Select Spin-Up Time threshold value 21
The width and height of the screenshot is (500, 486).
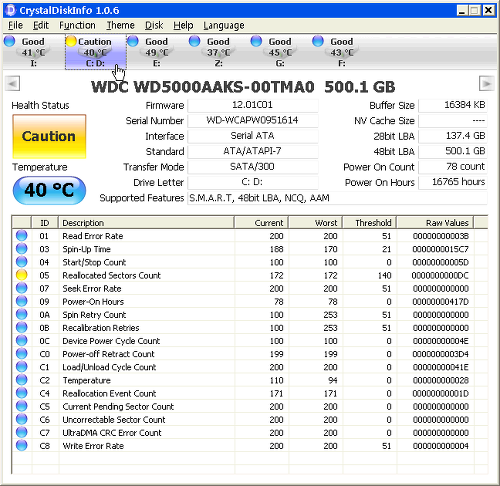pyautogui.click(x=387, y=249)
